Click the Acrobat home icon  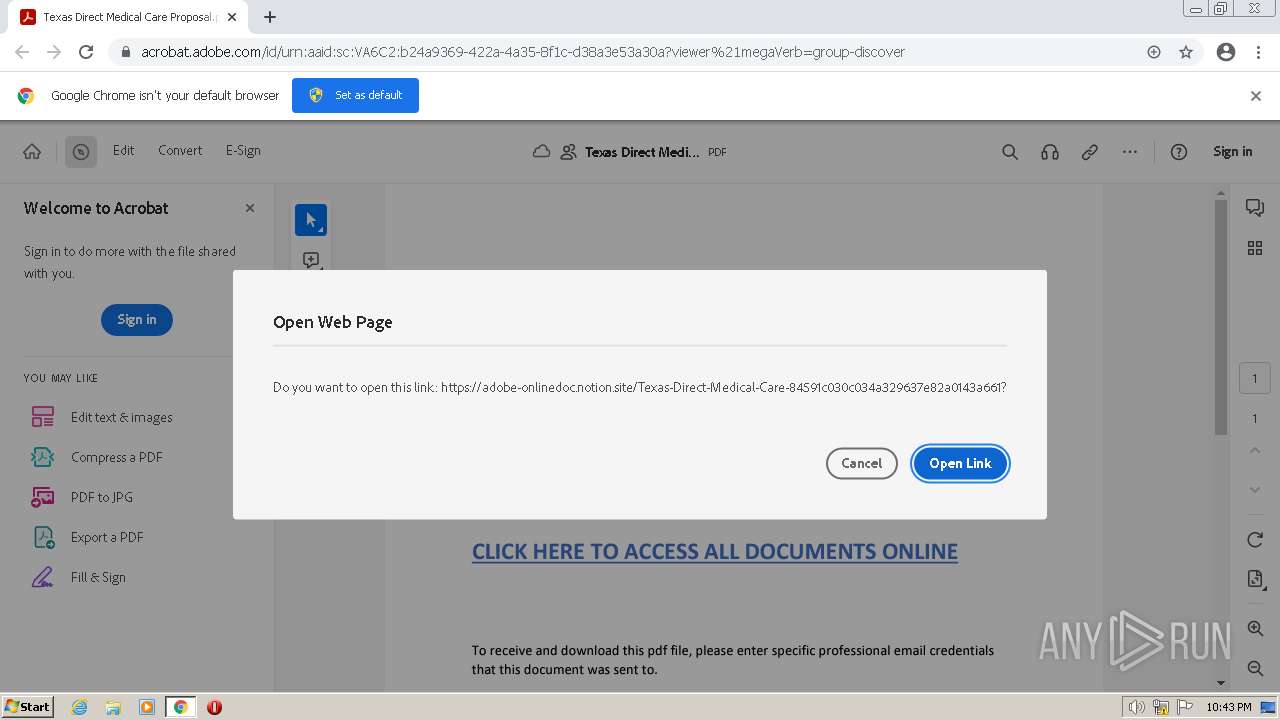[x=32, y=151]
